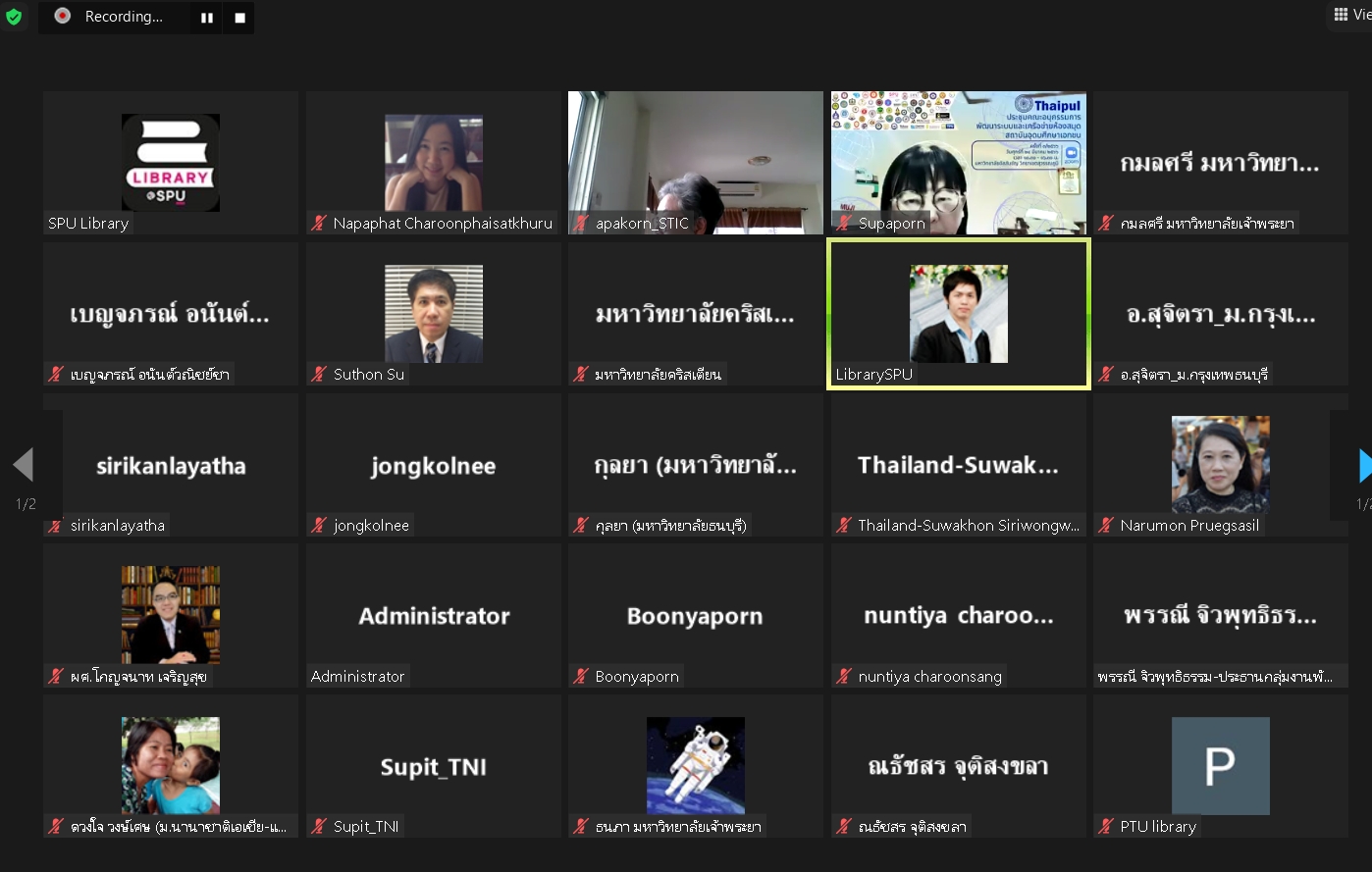Select active speaker LibrarySPU video tile
This screenshot has height=872, width=1372.
click(958, 314)
